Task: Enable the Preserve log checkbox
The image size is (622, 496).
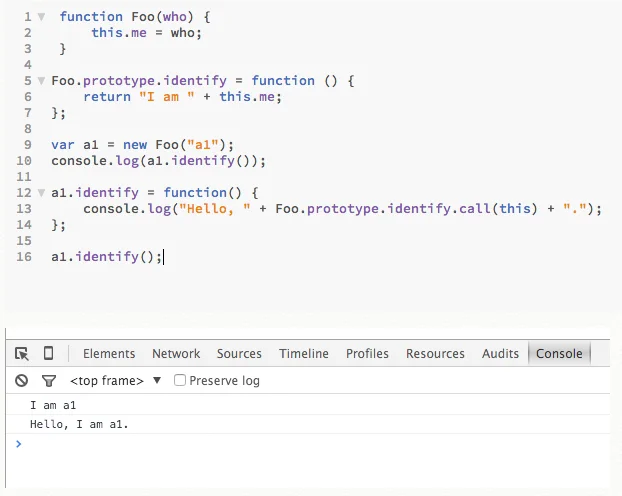Action: 180,380
